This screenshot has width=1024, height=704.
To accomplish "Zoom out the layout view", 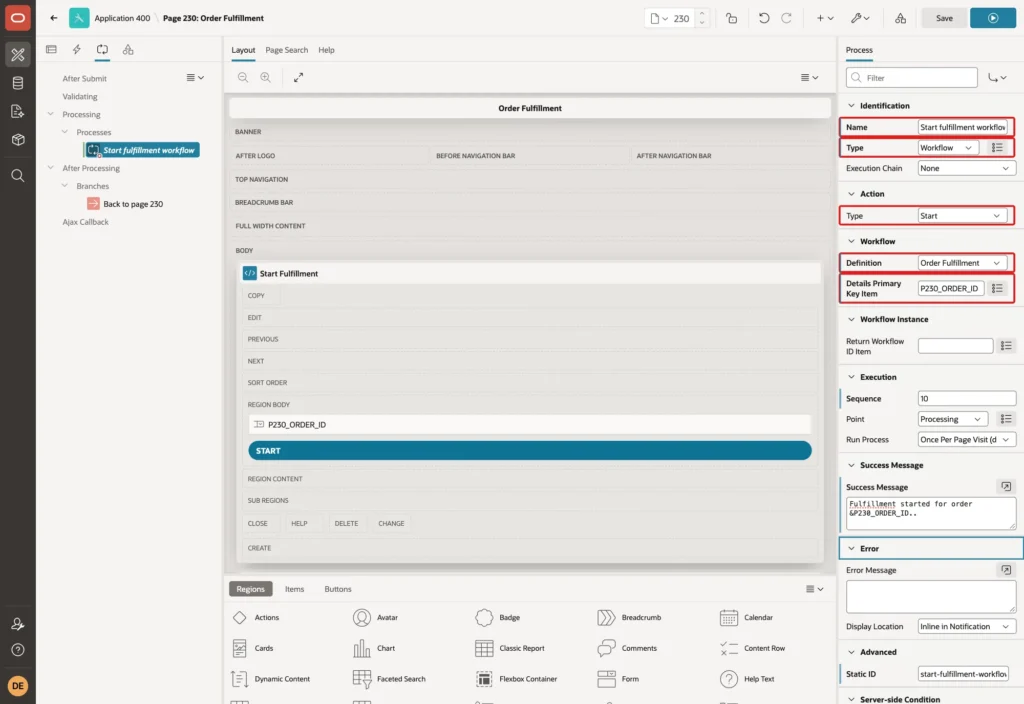I will coord(243,77).
